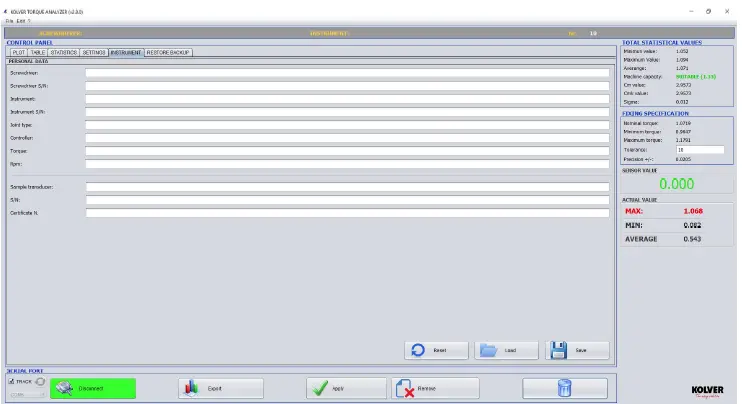Open the ? help menu
The height and width of the screenshot is (404, 742).
29,21
